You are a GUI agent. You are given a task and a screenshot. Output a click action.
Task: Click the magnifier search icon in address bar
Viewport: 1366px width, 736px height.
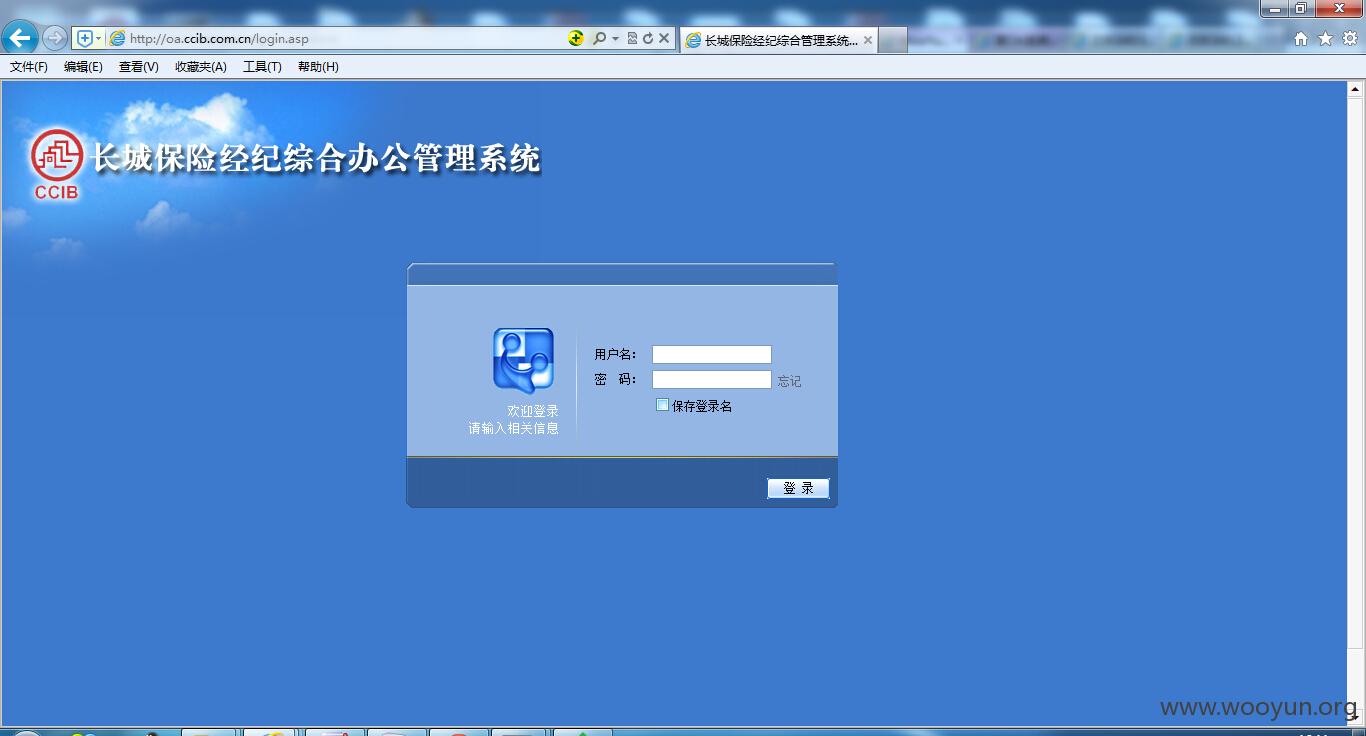(x=599, y=38)
